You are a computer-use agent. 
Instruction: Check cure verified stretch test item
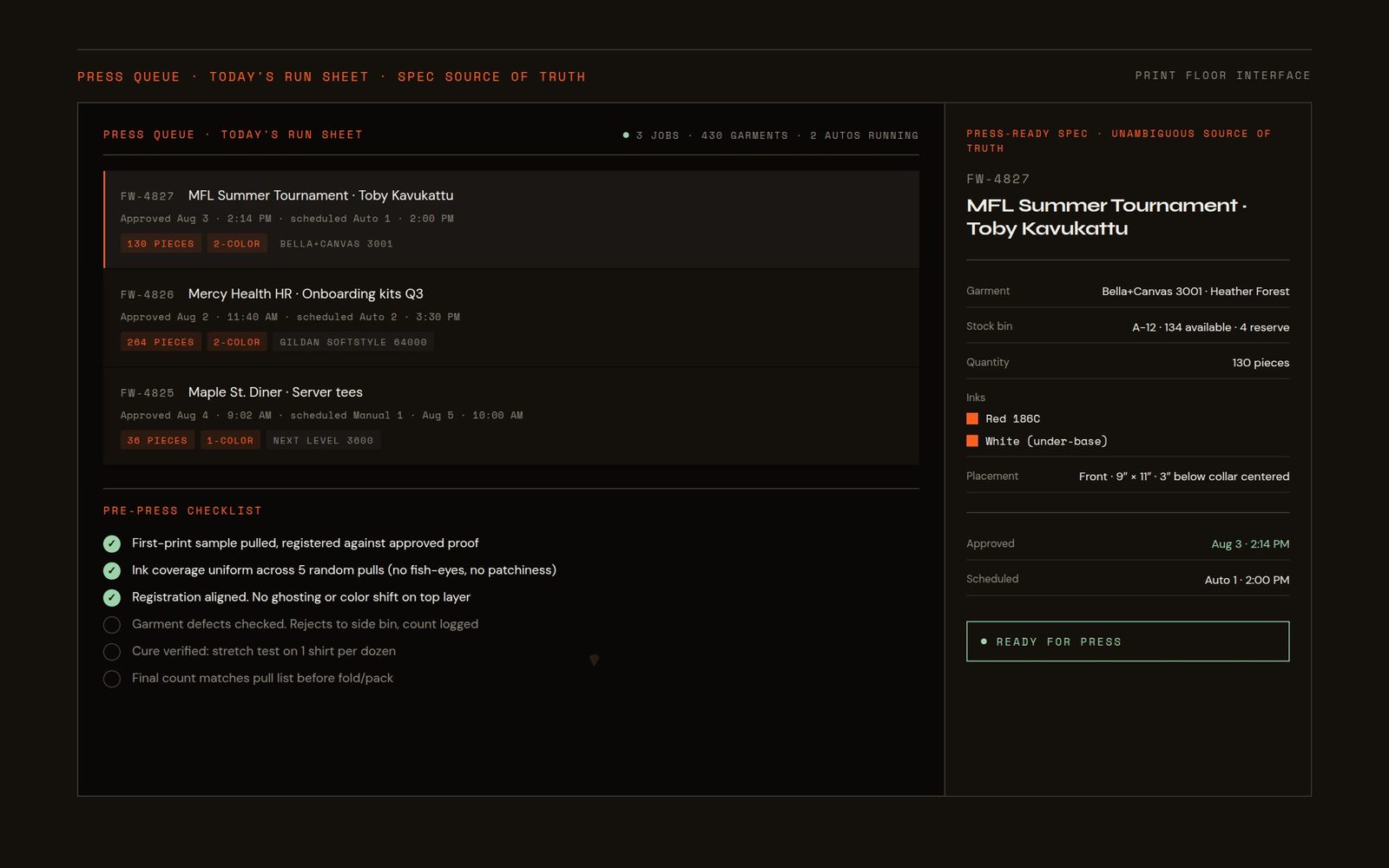tap(112, 651)
